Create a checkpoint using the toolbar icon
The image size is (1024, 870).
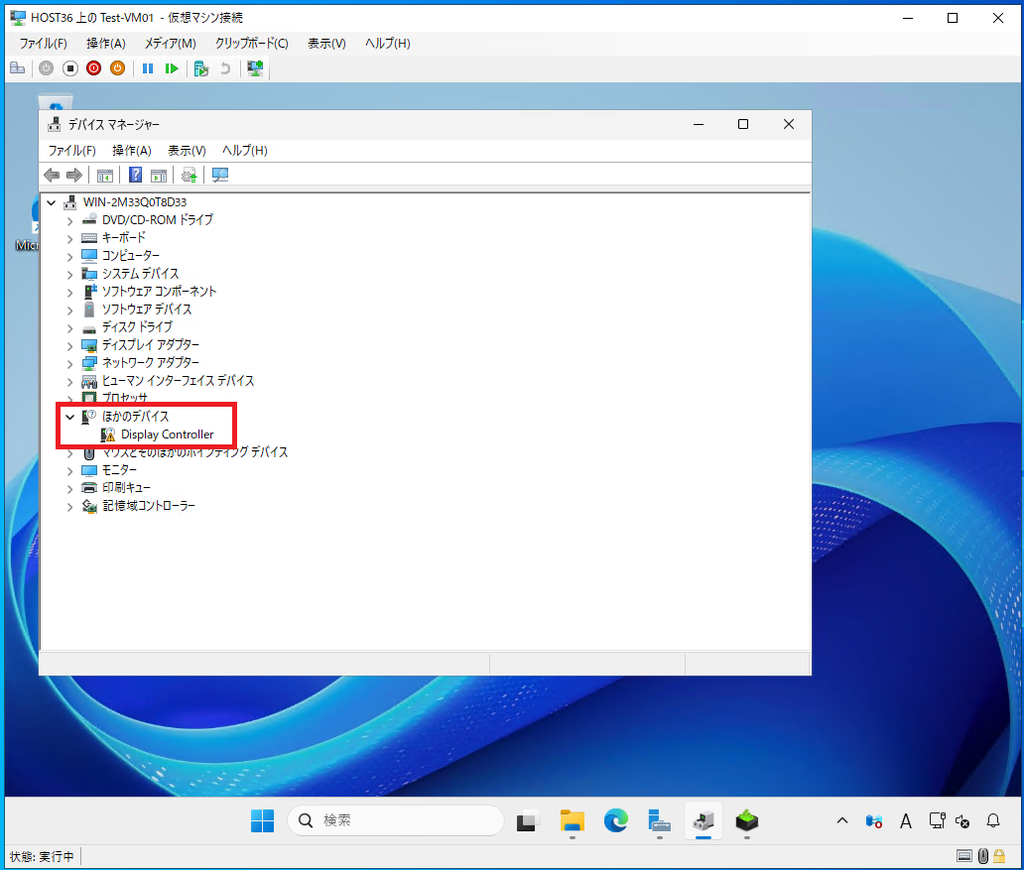pos(201,68)
